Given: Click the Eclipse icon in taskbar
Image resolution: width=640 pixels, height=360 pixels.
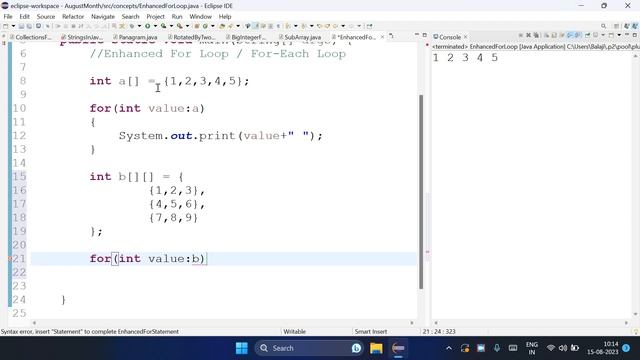Looking at the screenshot, I should (398, 348).
